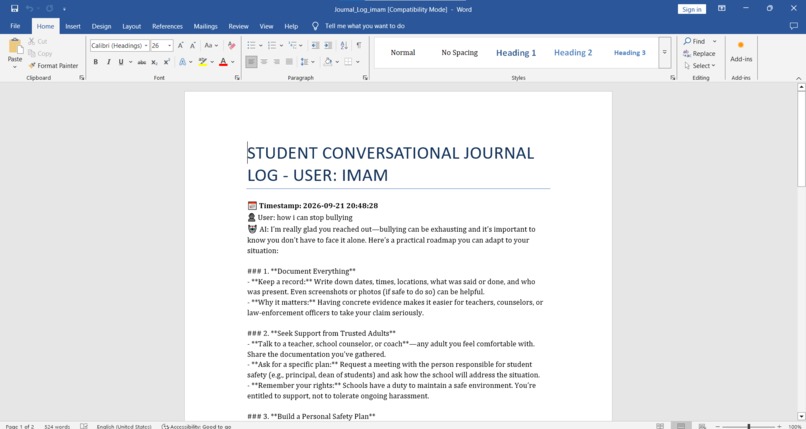Open the Borders dropdown arrow

tap(357, 62)
